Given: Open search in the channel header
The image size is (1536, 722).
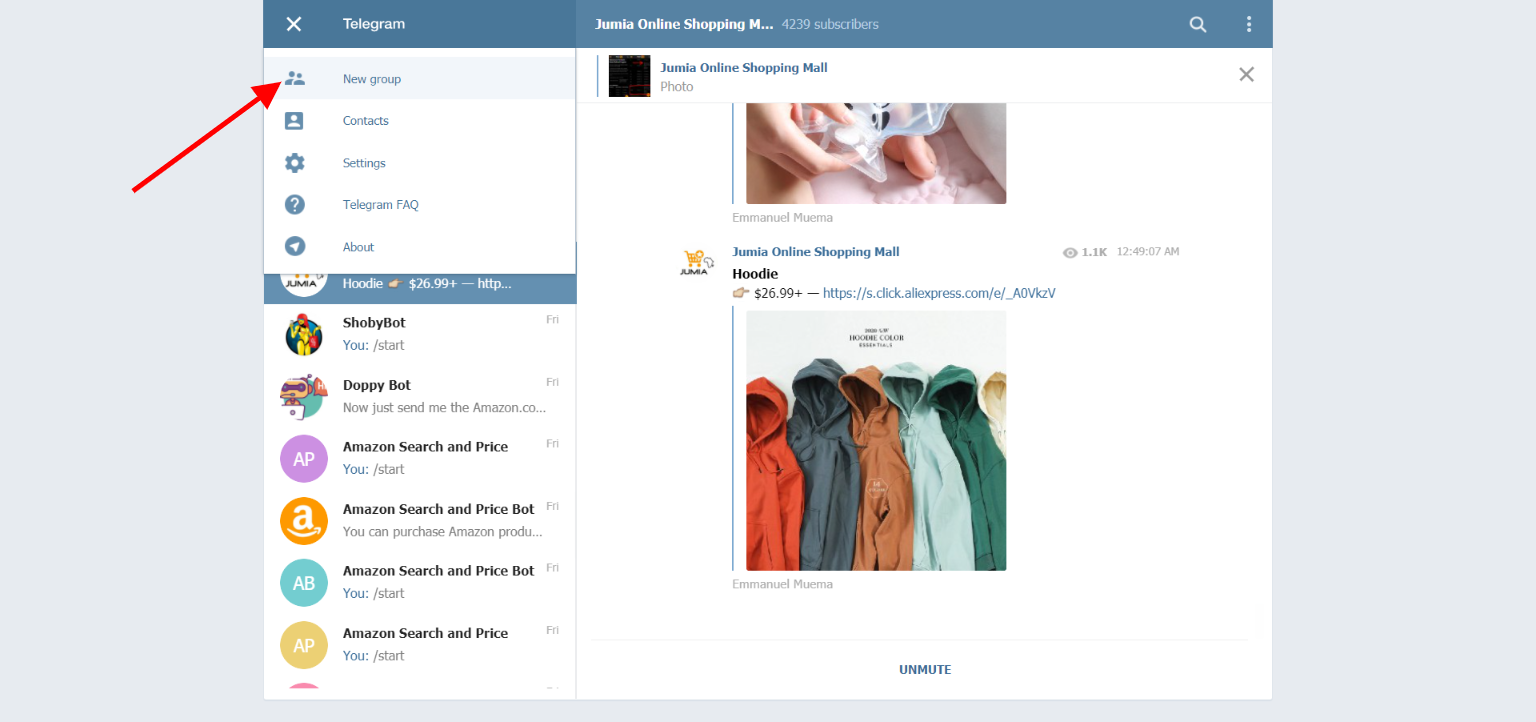Looking at the screenshot, I should pos(1197,24).
